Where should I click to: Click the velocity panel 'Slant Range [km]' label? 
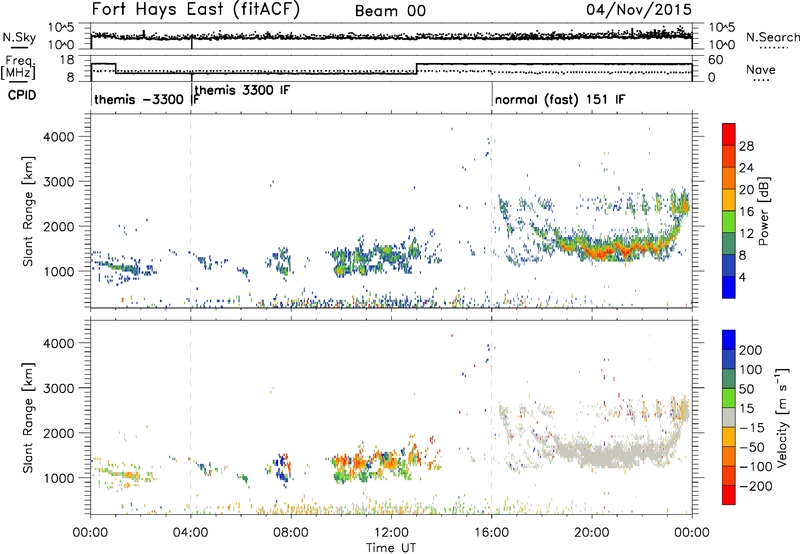click(28, 417)
